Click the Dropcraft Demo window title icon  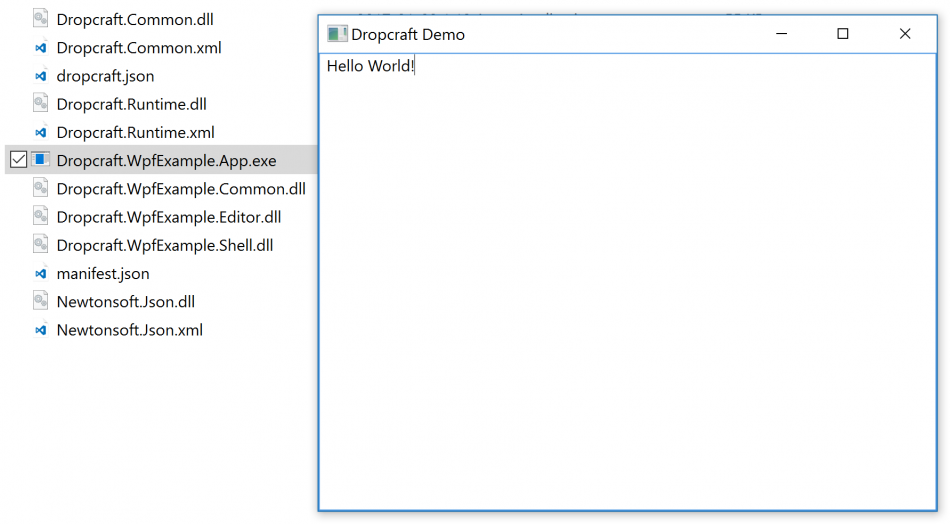coord(337,34)
